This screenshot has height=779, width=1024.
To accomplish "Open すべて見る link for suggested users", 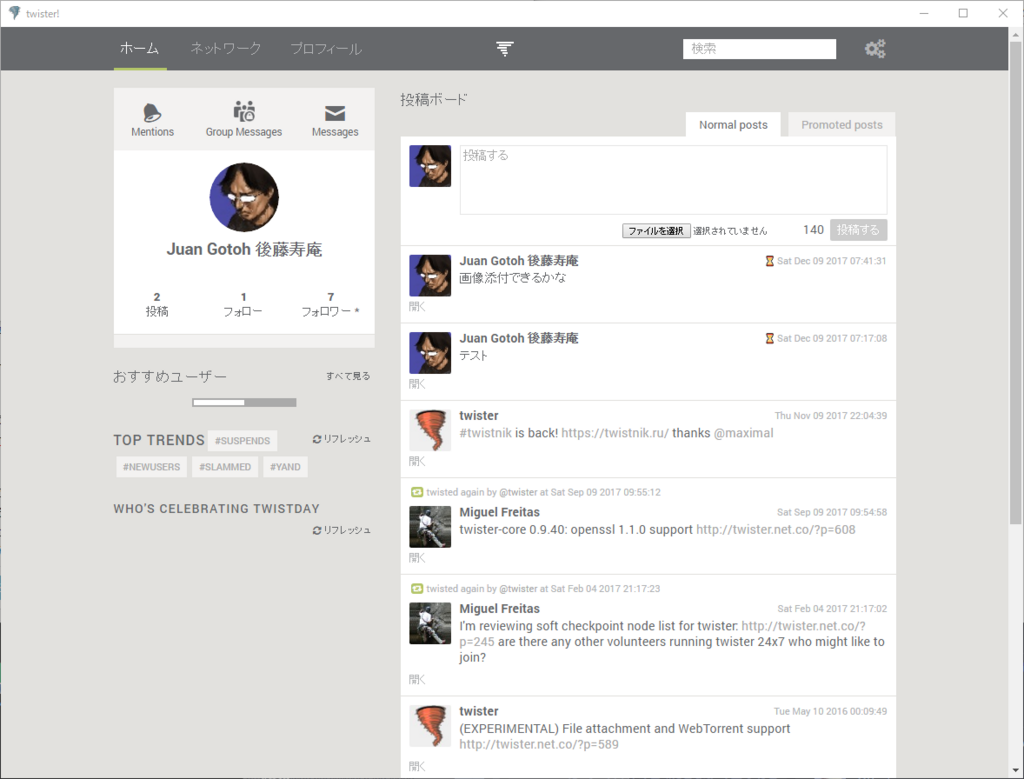I will point(348,376).
